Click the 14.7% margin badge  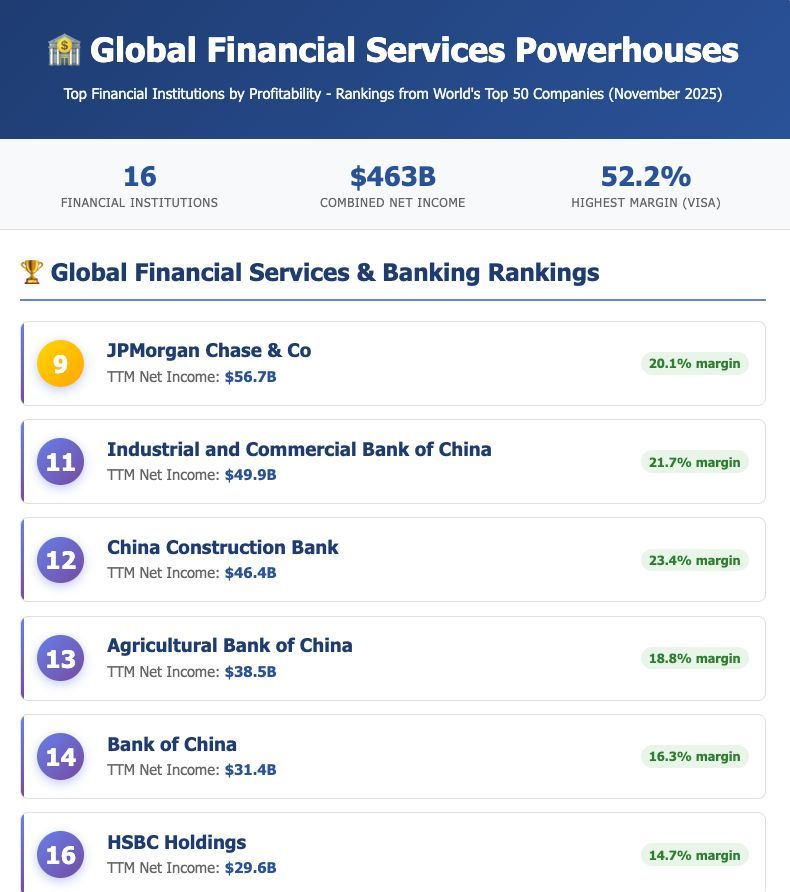694,855
